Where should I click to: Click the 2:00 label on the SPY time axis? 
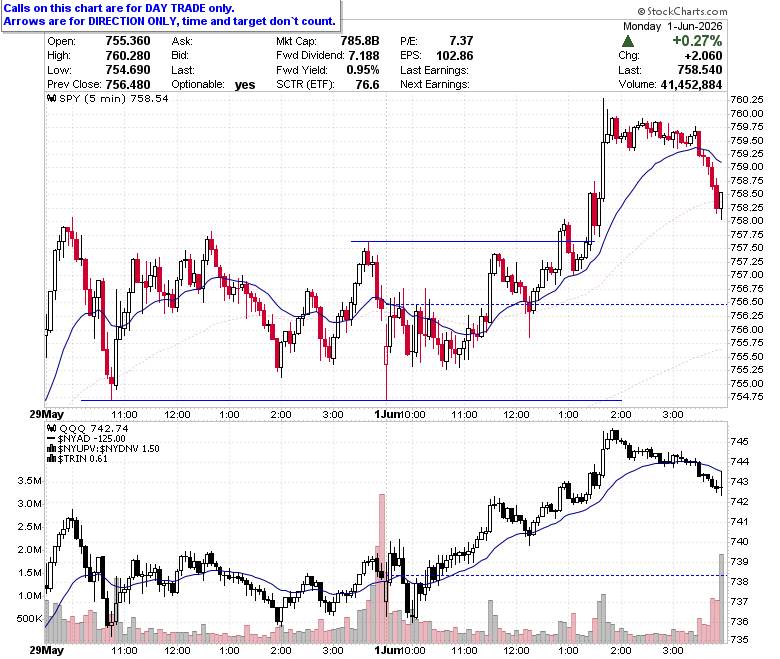(x=620, y=414)
